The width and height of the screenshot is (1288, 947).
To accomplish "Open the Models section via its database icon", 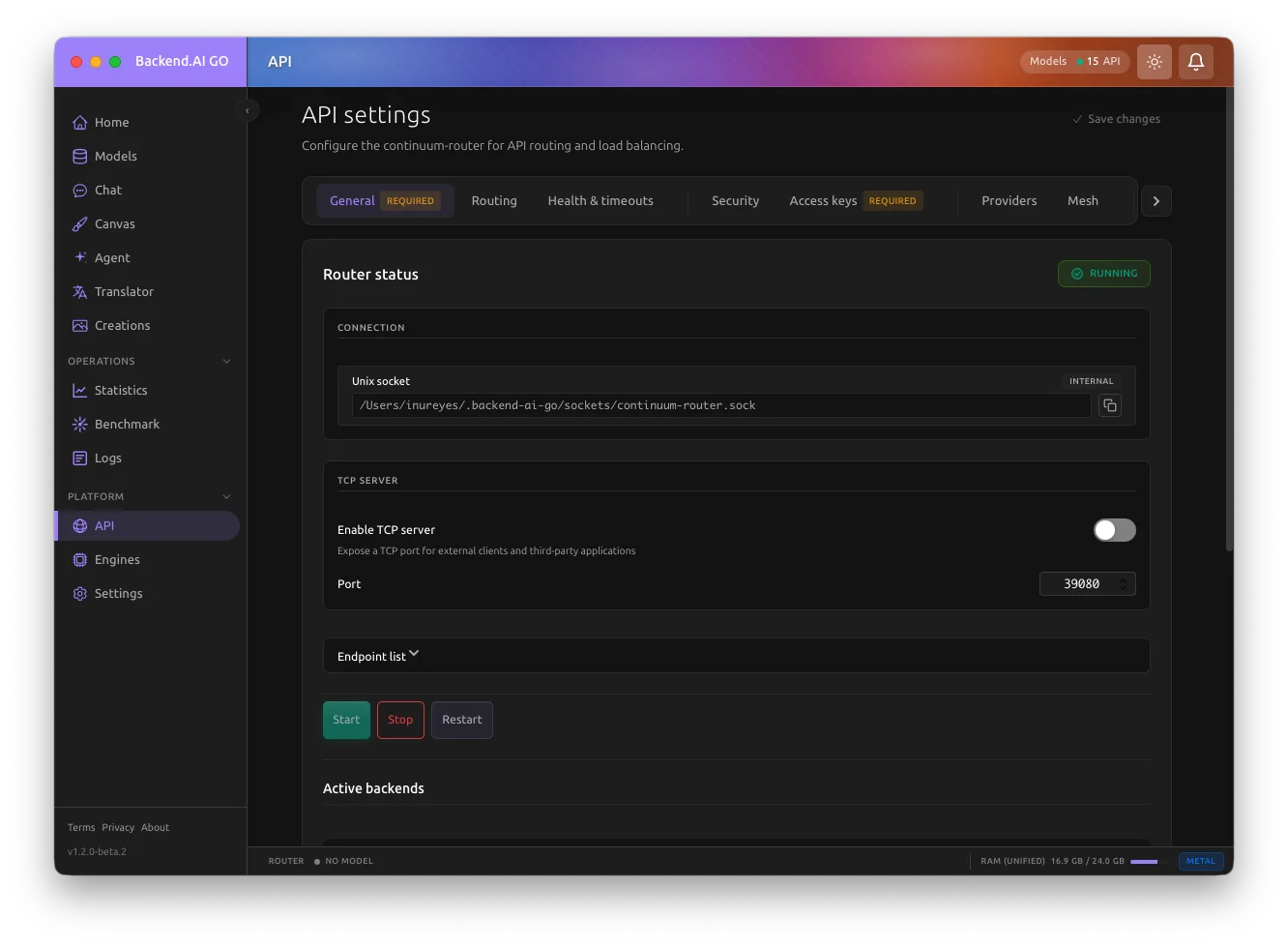I will click(x=79, y=156).
